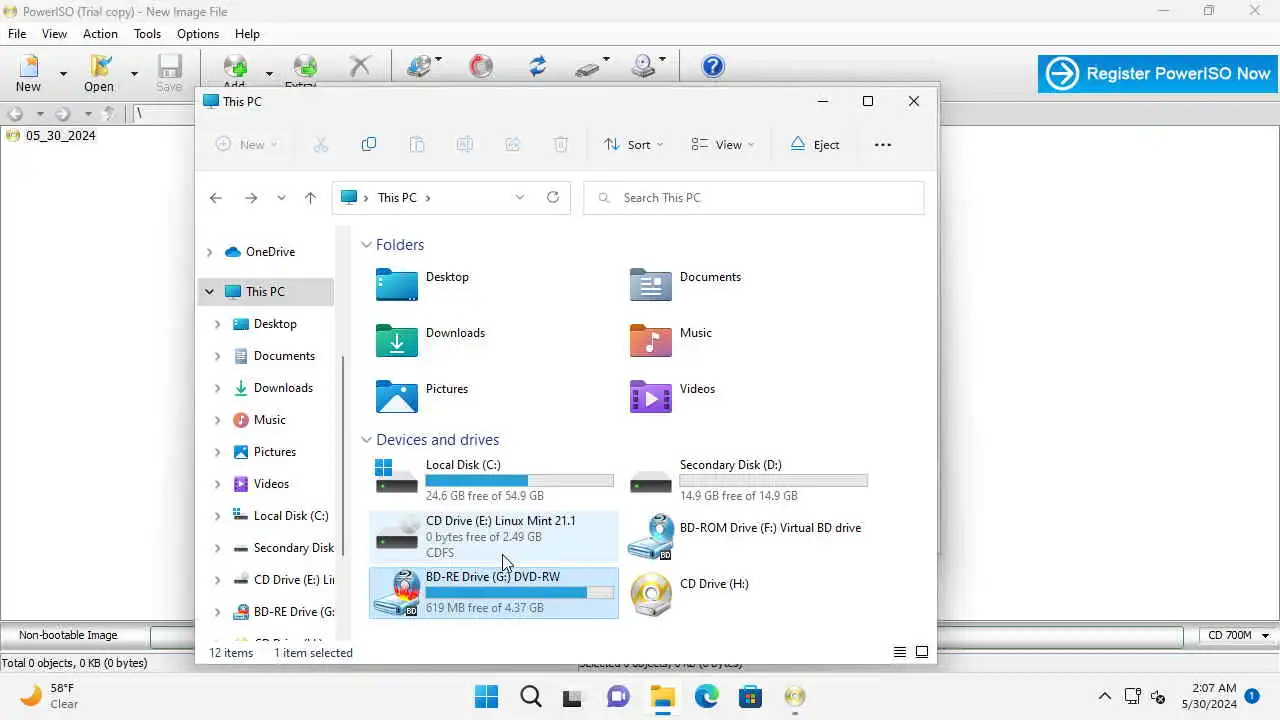
Task: Select Local Disk (C:) drive tile
Action: click(493, 480)
